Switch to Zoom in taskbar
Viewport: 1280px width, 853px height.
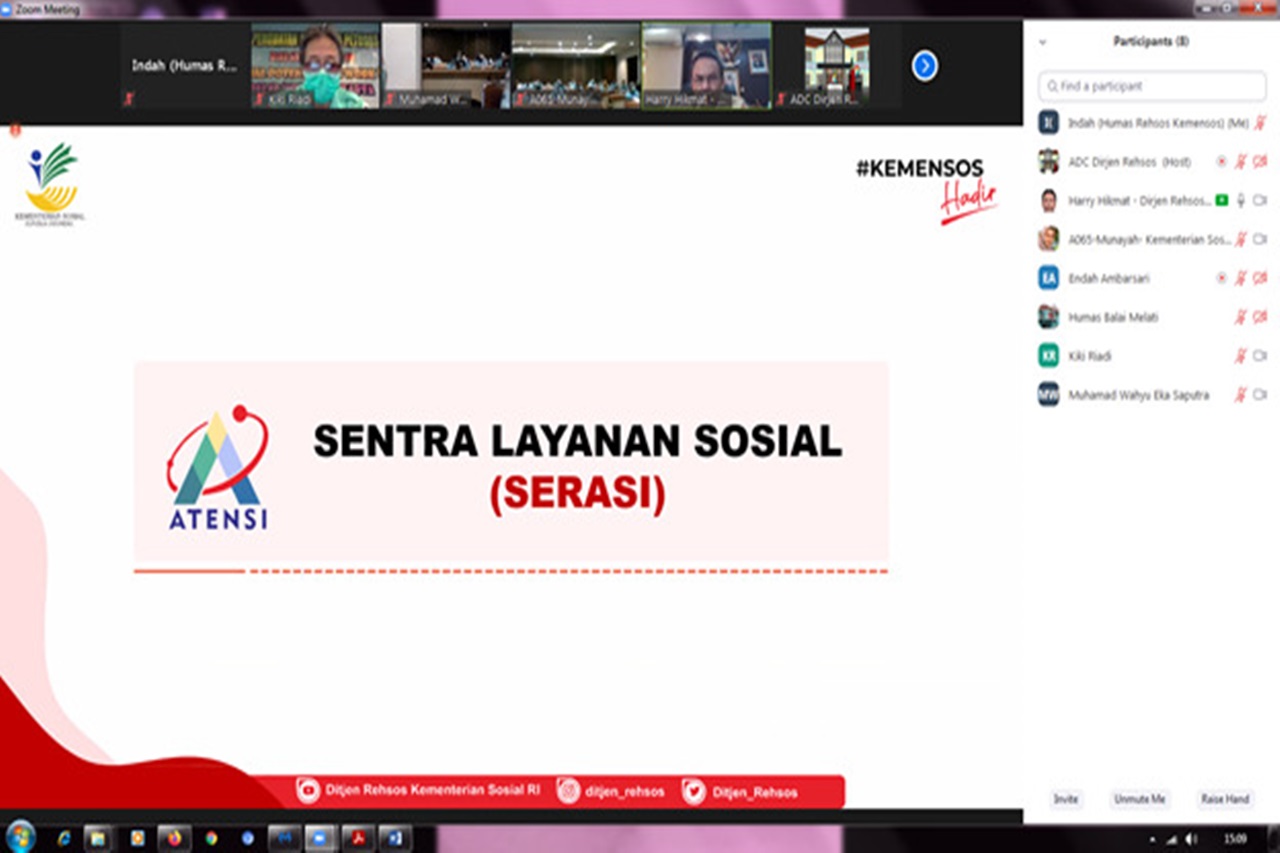pyautogui.click(x=322, y=838)
